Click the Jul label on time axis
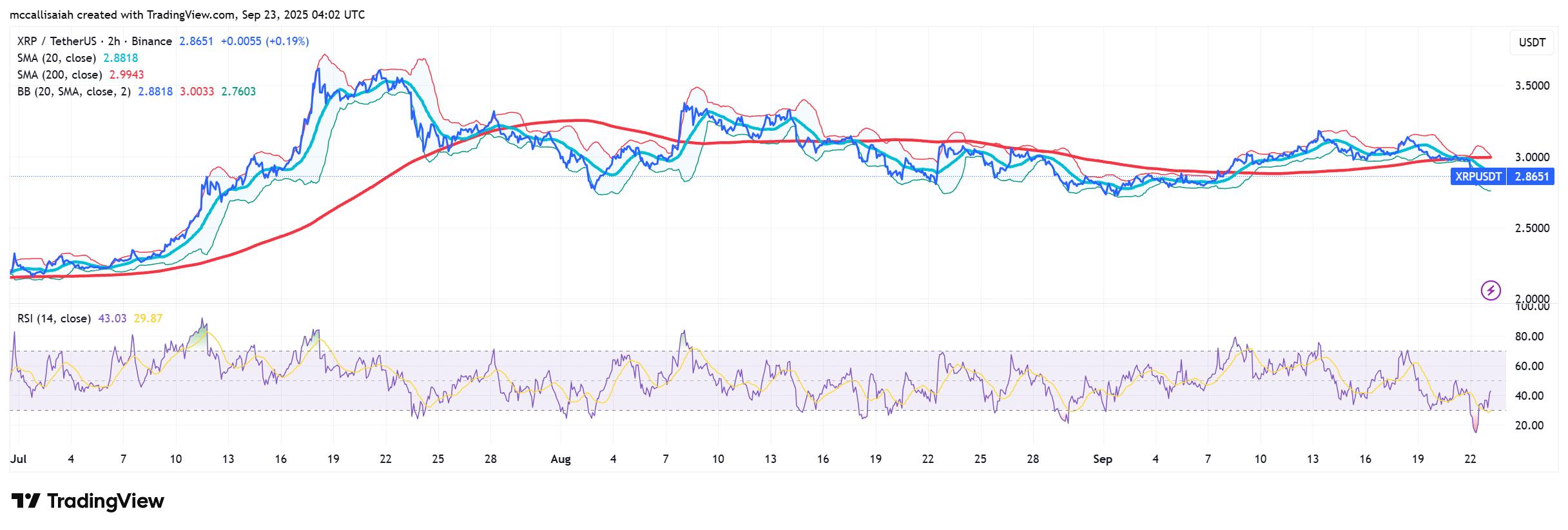This screenshot has width=1568, height=530. (x=19, y=459)
